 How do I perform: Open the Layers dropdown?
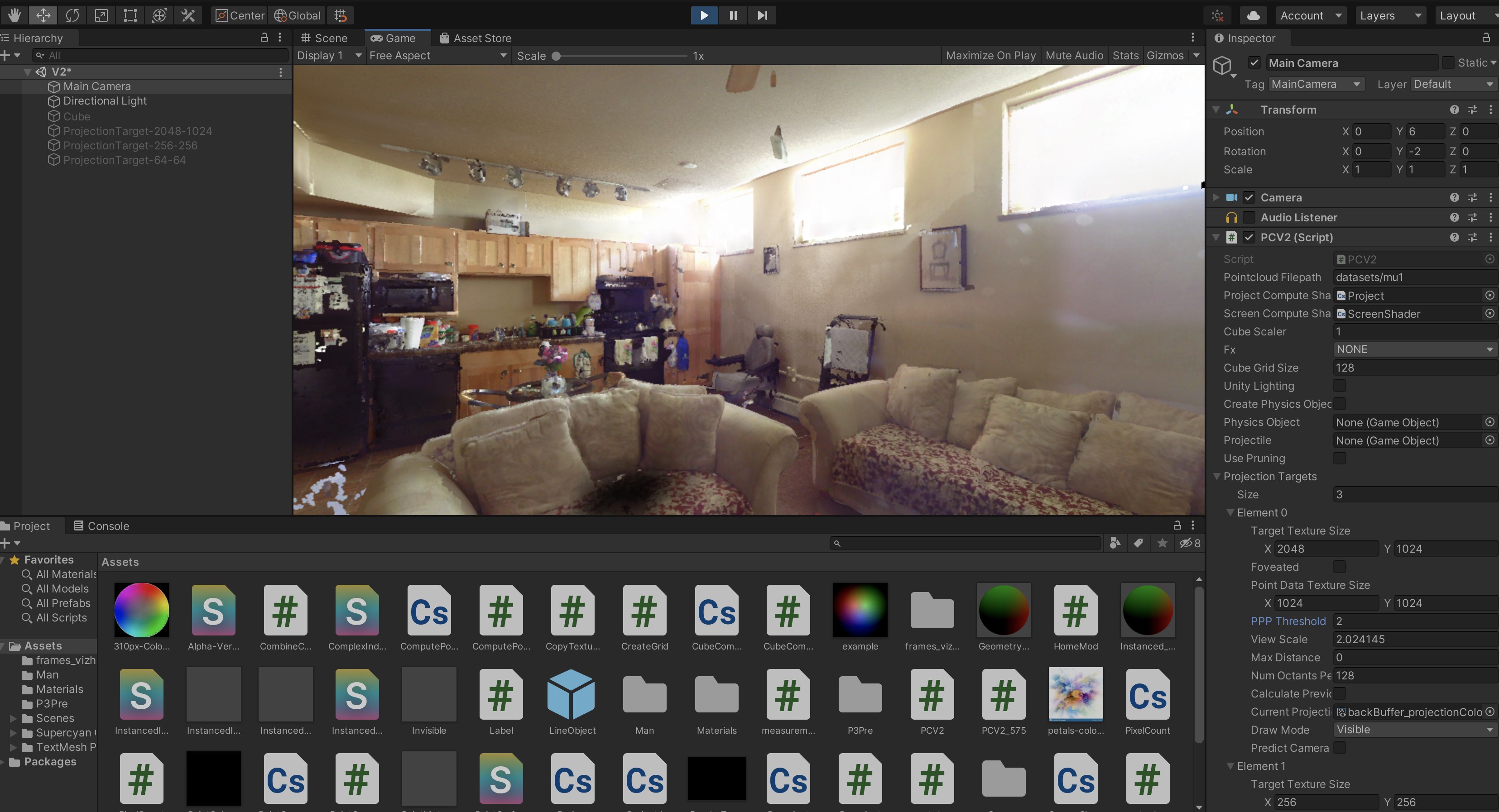[1390, 15]
